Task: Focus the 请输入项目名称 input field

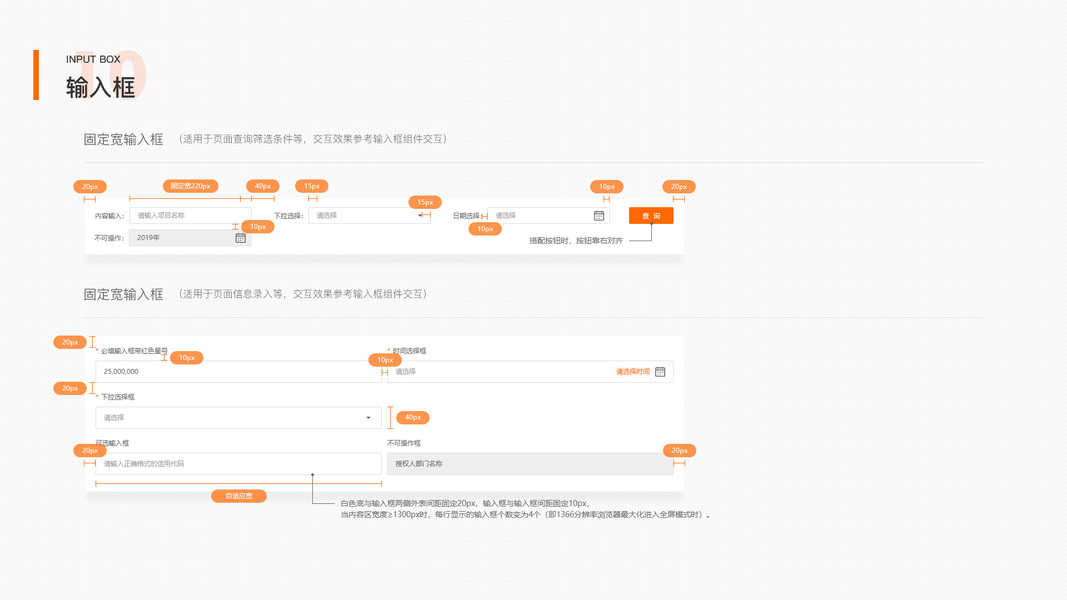Action: 191,216
